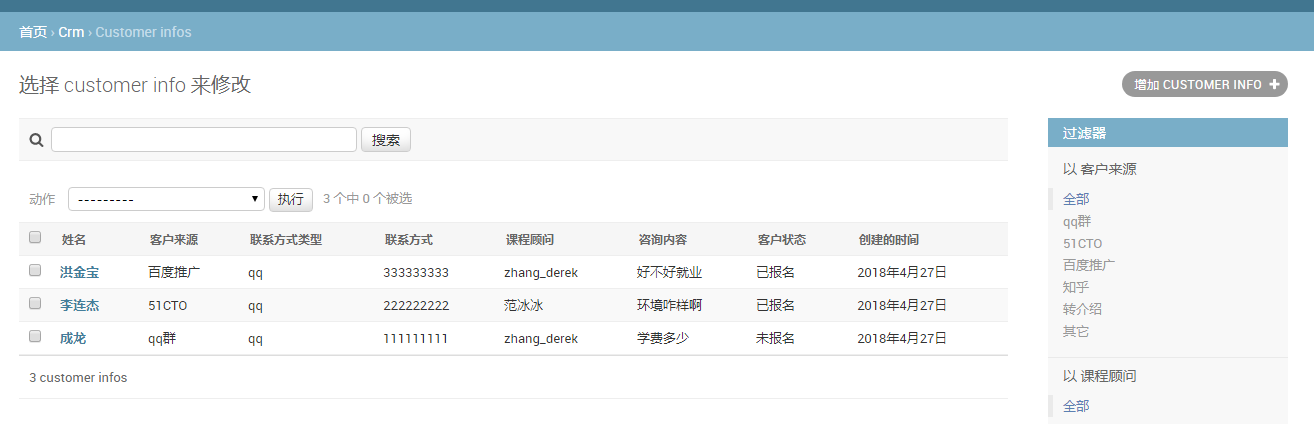Open customer 洪金宝 record

[x=79, y=272]
